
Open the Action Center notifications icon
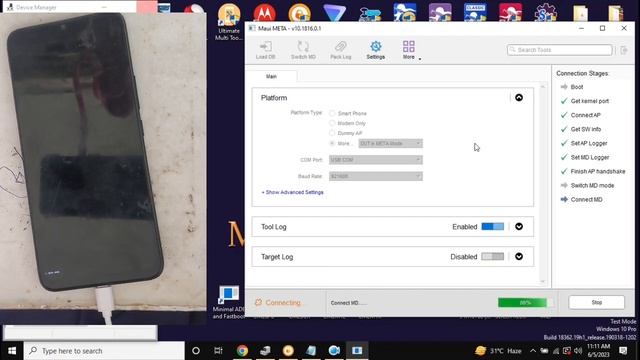tap(623, 351)
